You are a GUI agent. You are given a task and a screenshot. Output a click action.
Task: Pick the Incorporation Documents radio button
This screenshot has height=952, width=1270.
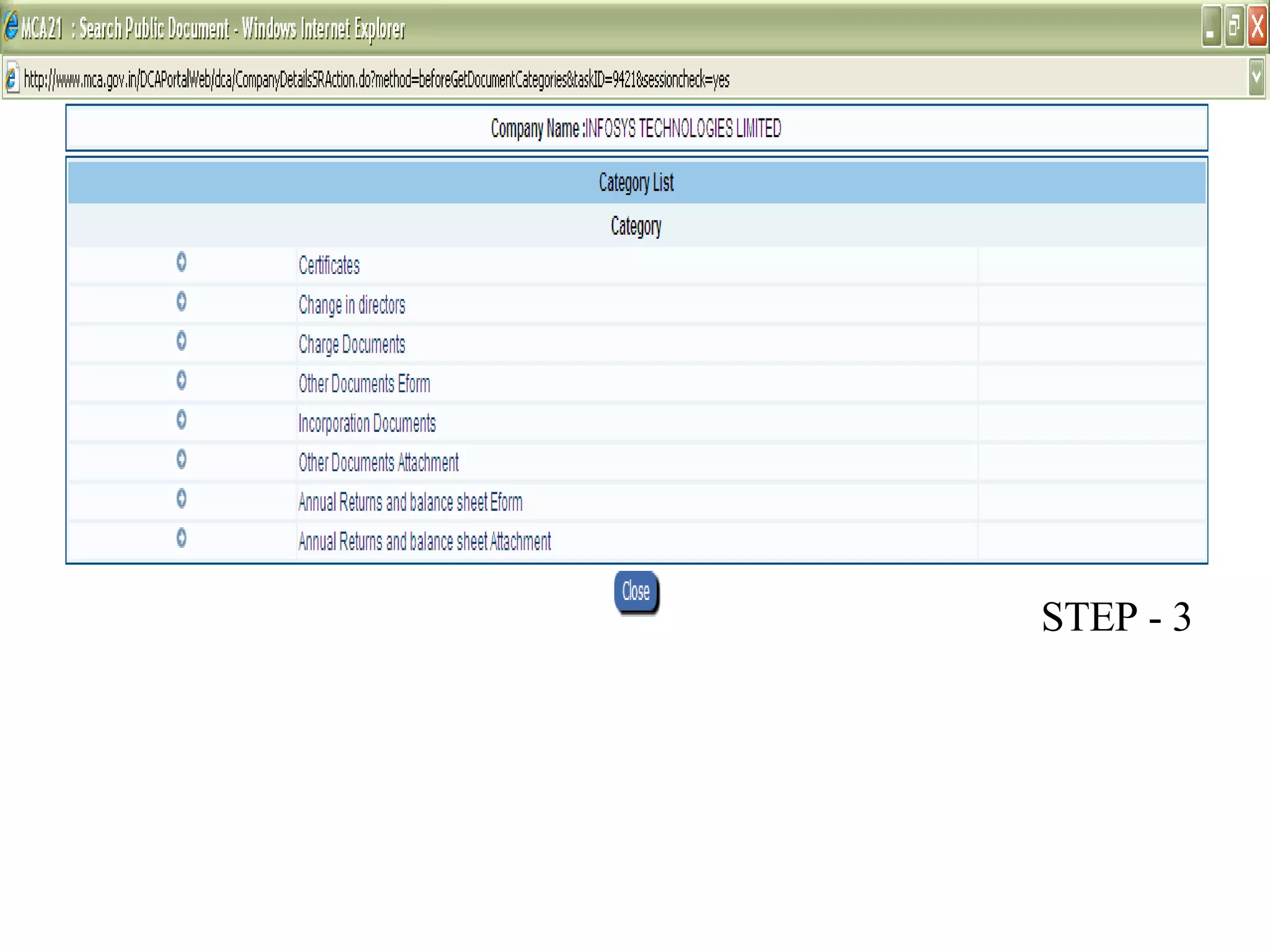click(181, 420)
